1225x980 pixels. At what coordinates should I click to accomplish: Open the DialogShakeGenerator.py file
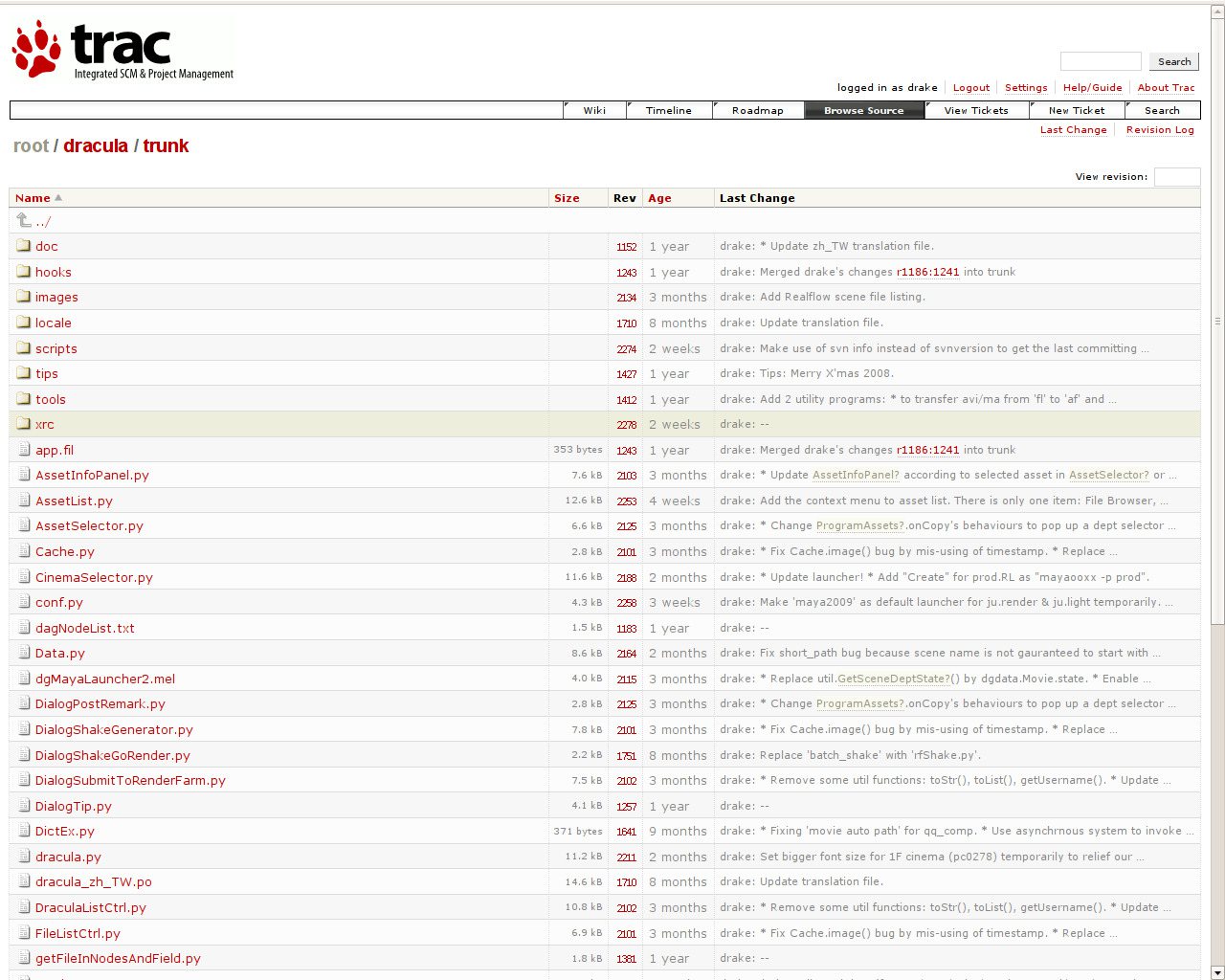coord(114,729)
